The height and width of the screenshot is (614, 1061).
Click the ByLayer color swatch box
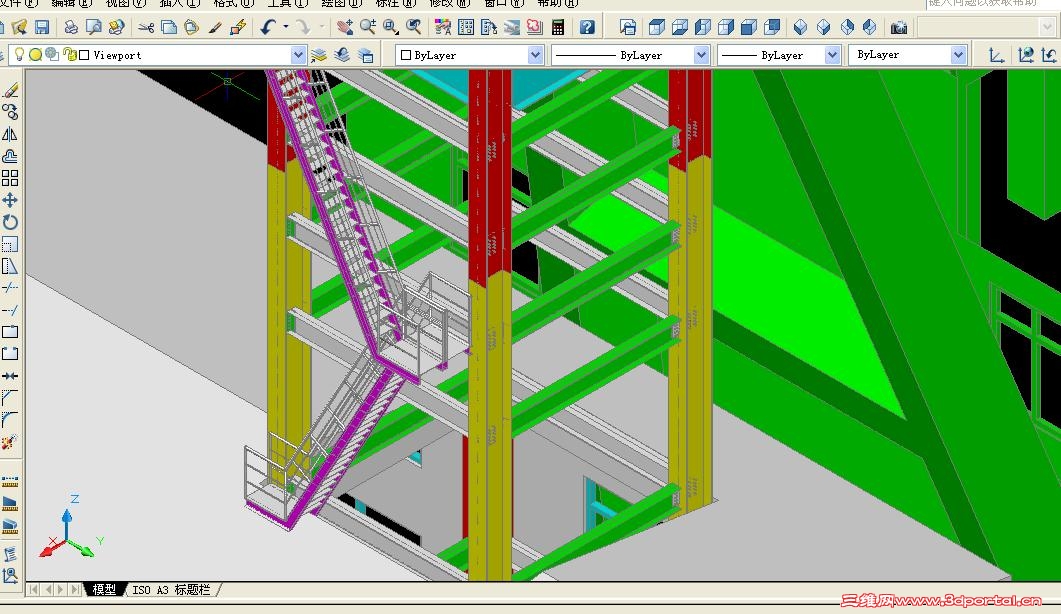pos(406,55)
